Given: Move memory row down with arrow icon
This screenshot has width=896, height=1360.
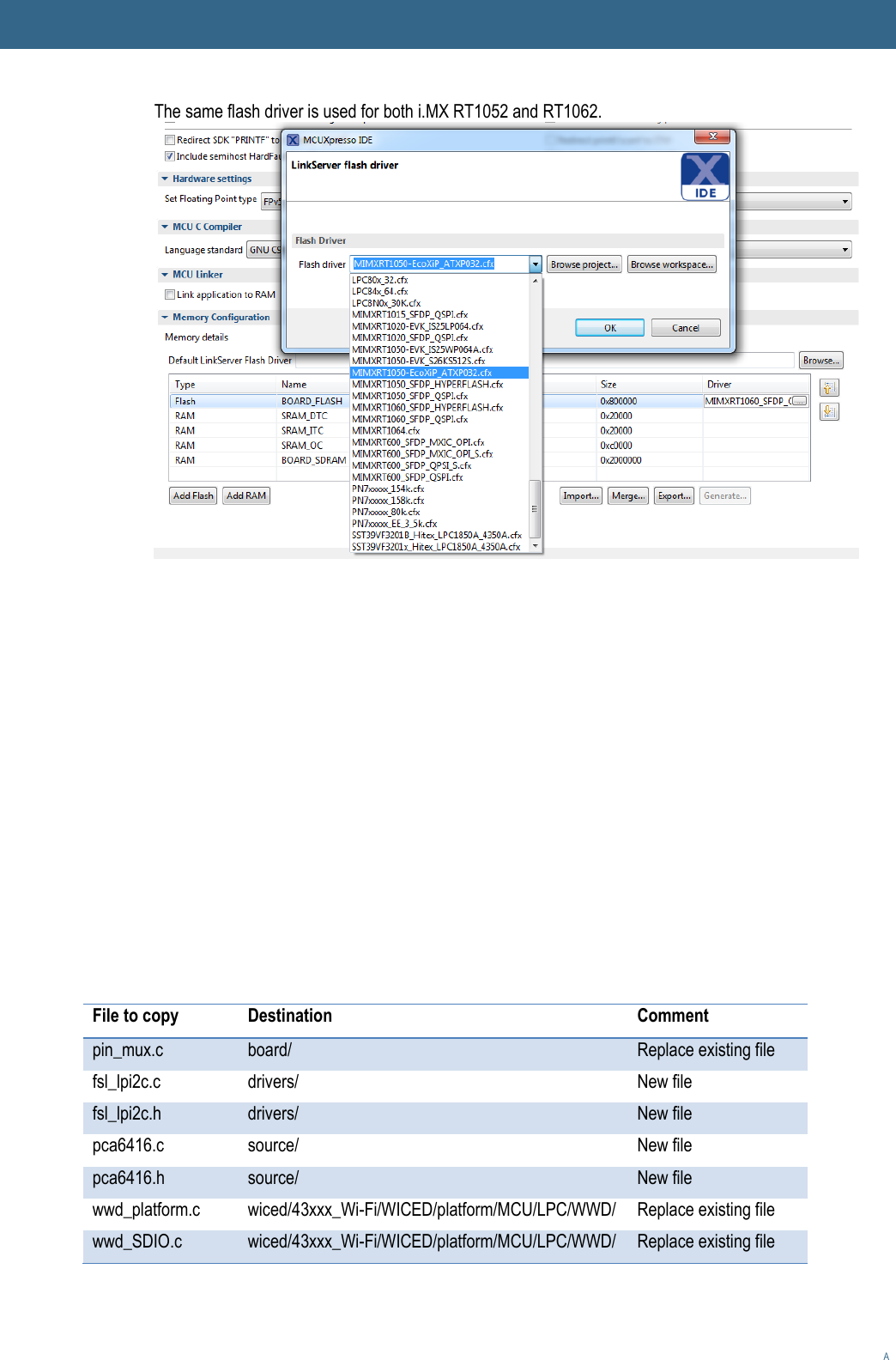Looking at the screenshot, I should tap(829, 412).
